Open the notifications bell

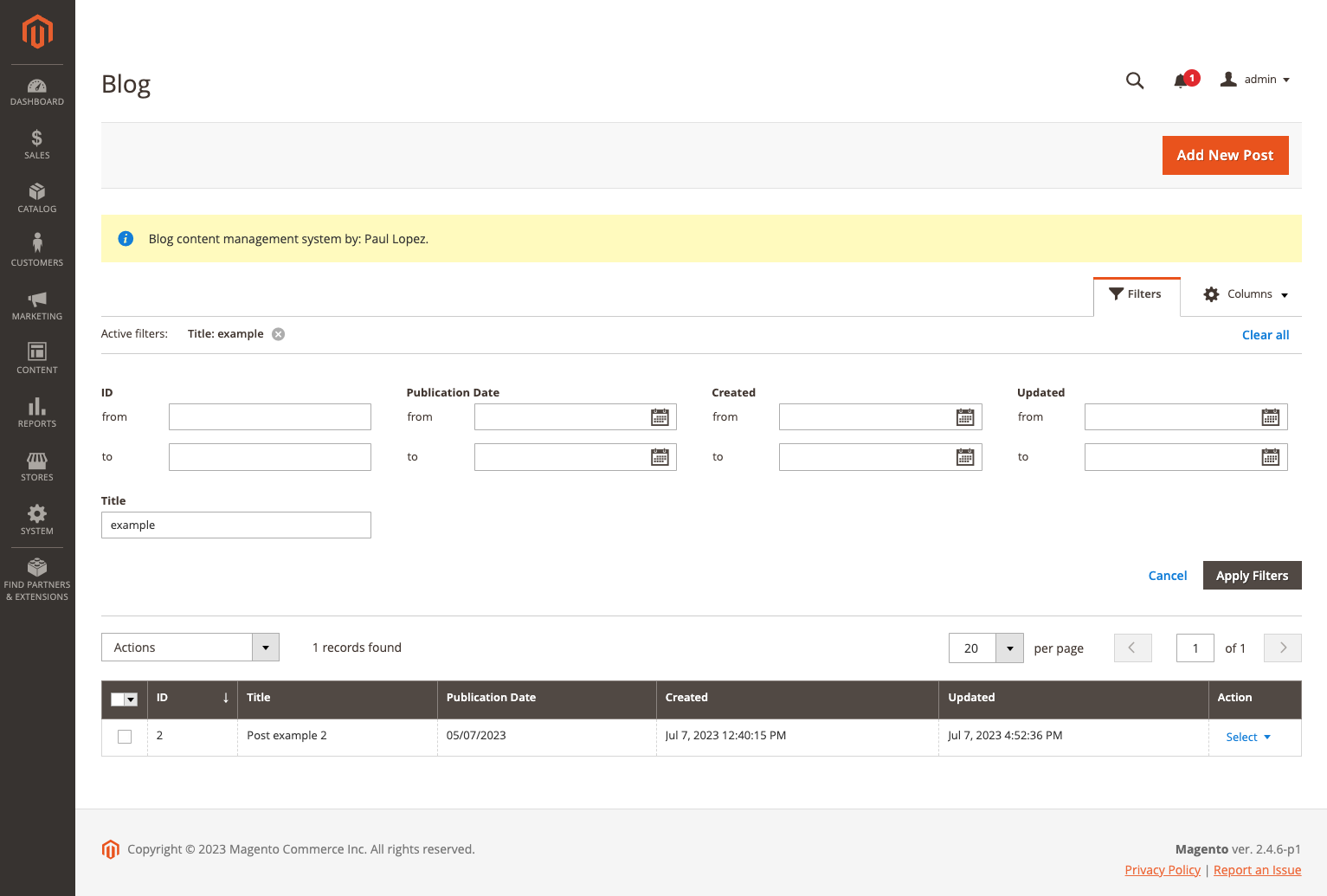point(1181,81)
